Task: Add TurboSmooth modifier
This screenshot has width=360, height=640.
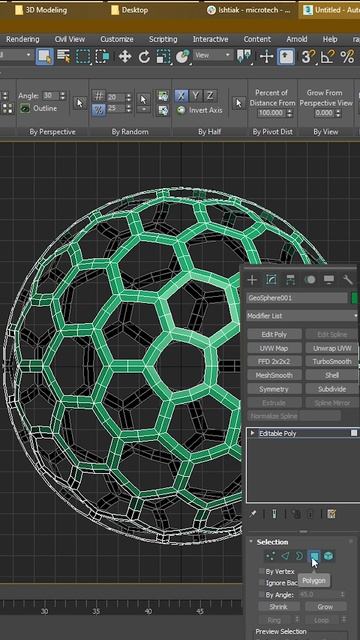Action: 332,361
